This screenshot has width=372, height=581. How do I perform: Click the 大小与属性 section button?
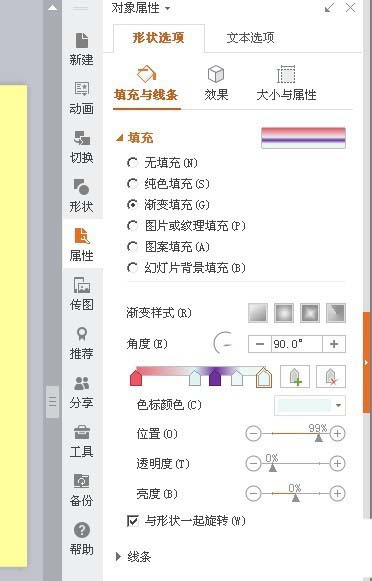tap(286, 83)
